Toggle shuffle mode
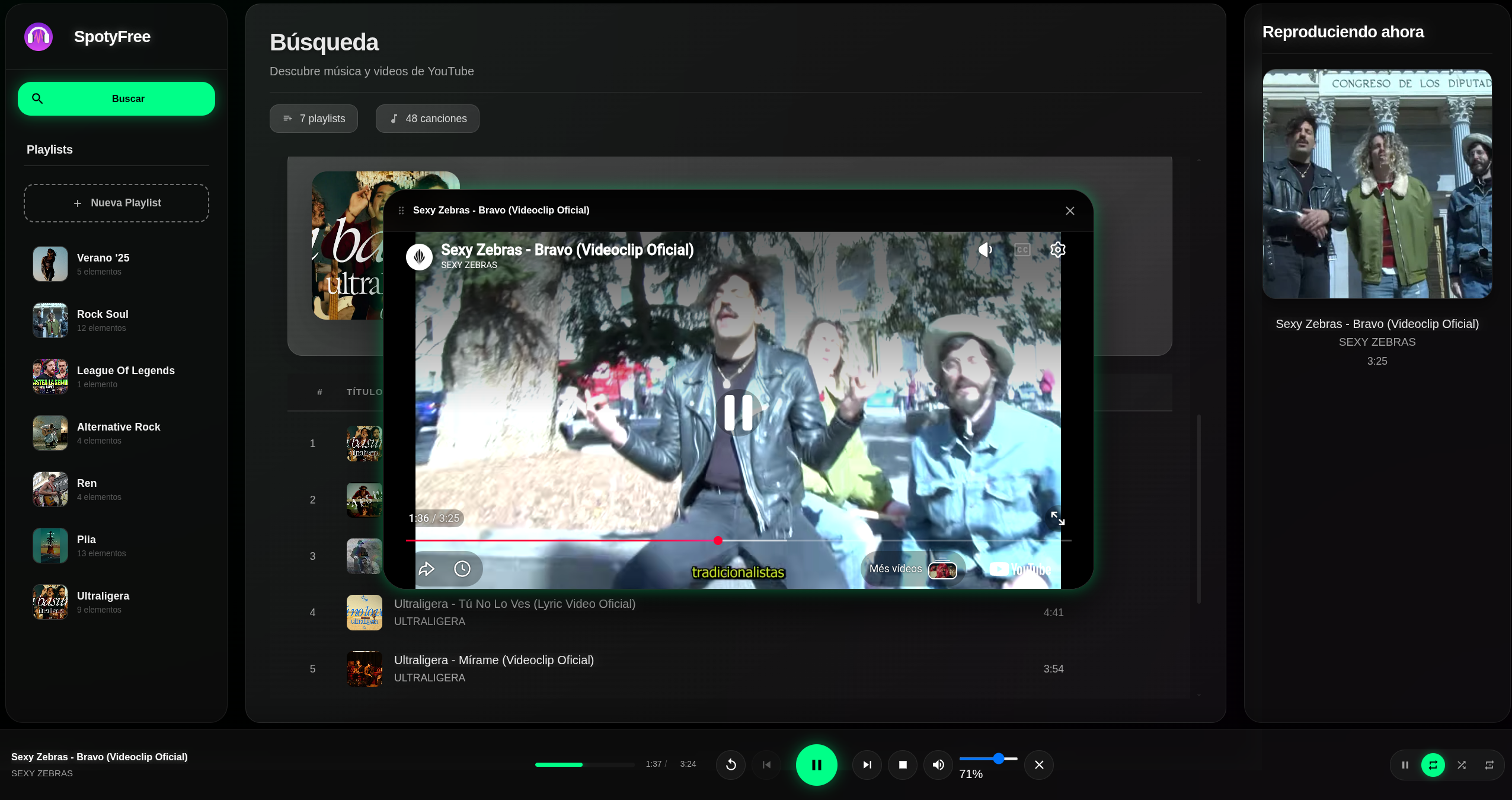 (1462, 765)
